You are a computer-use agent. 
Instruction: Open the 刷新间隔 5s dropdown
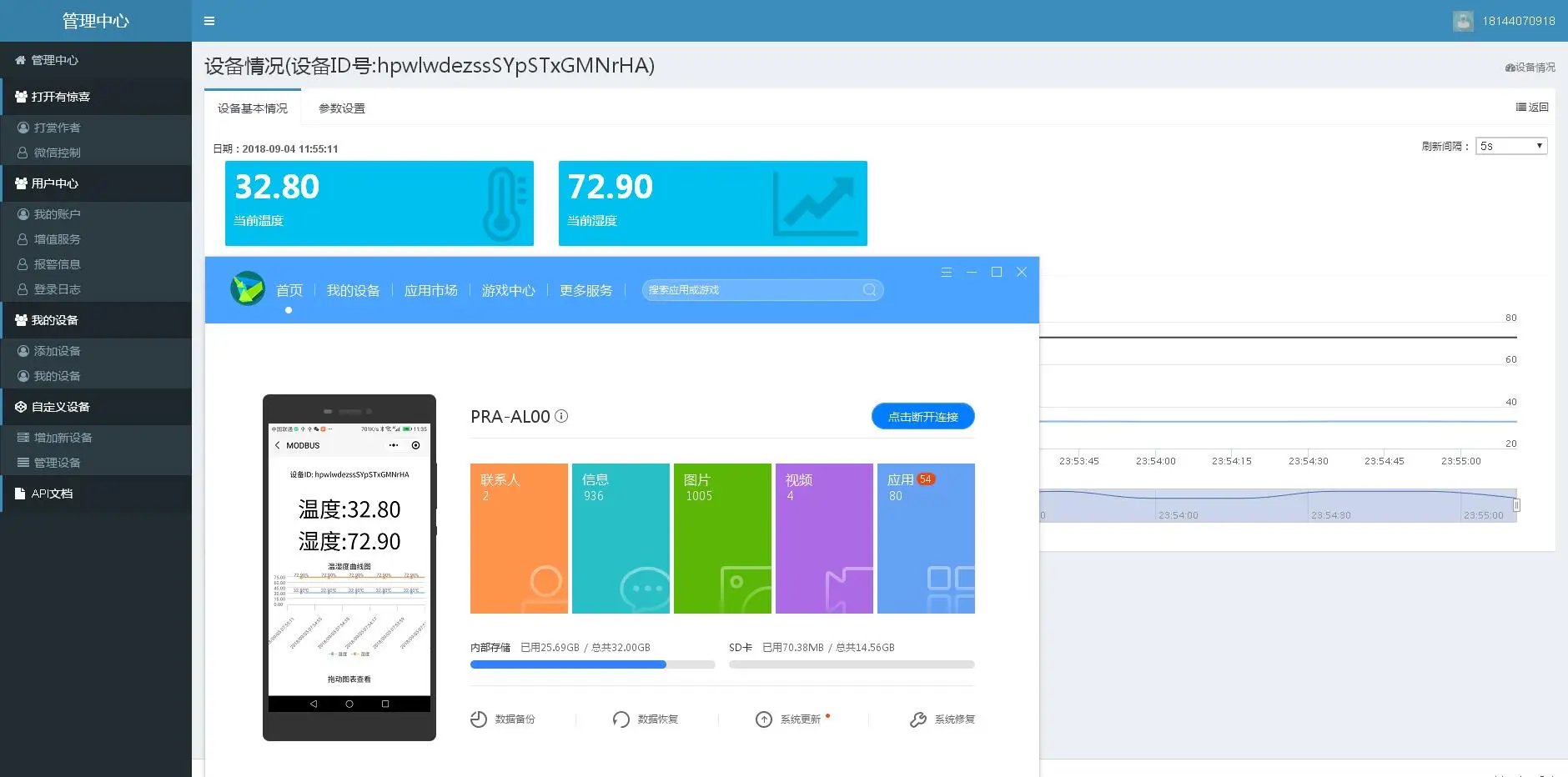1511,146
